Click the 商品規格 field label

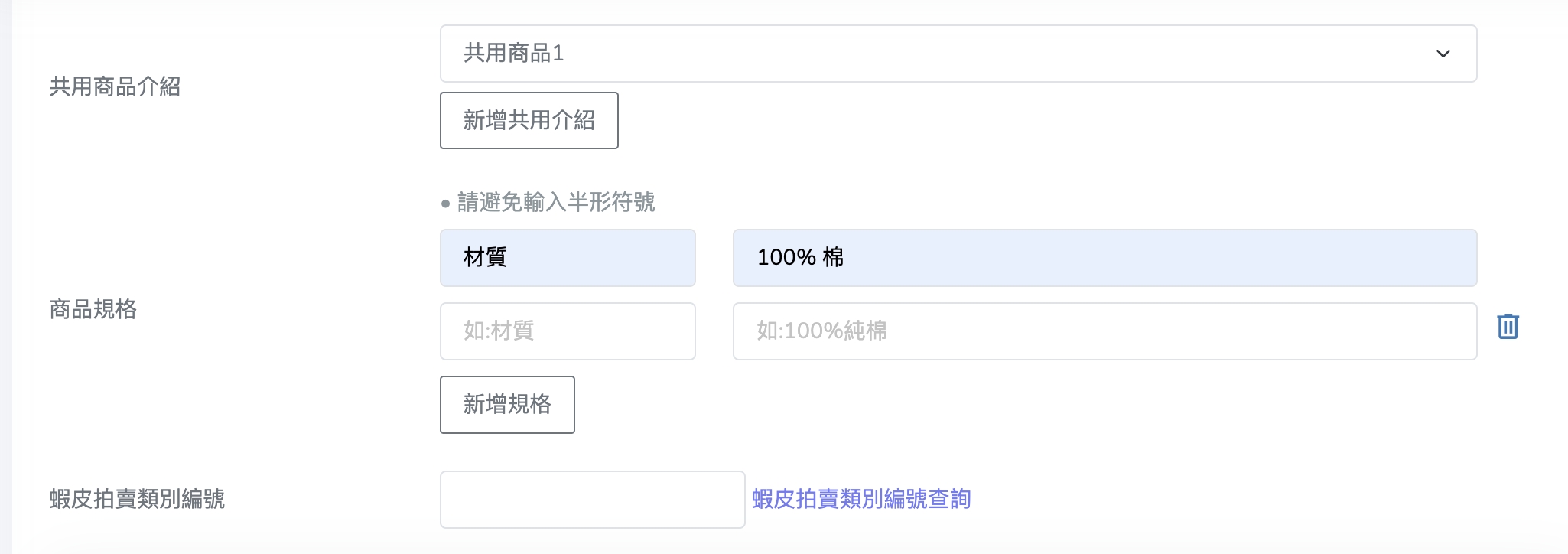click(93, 309)
